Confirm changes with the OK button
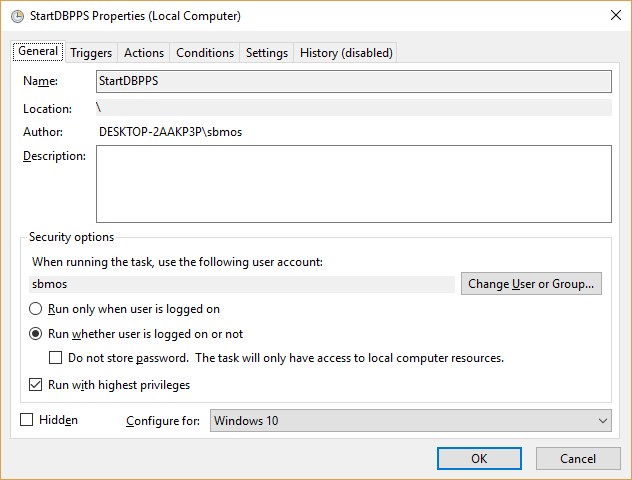Screen dimensions: 632x480 [479, 459]
